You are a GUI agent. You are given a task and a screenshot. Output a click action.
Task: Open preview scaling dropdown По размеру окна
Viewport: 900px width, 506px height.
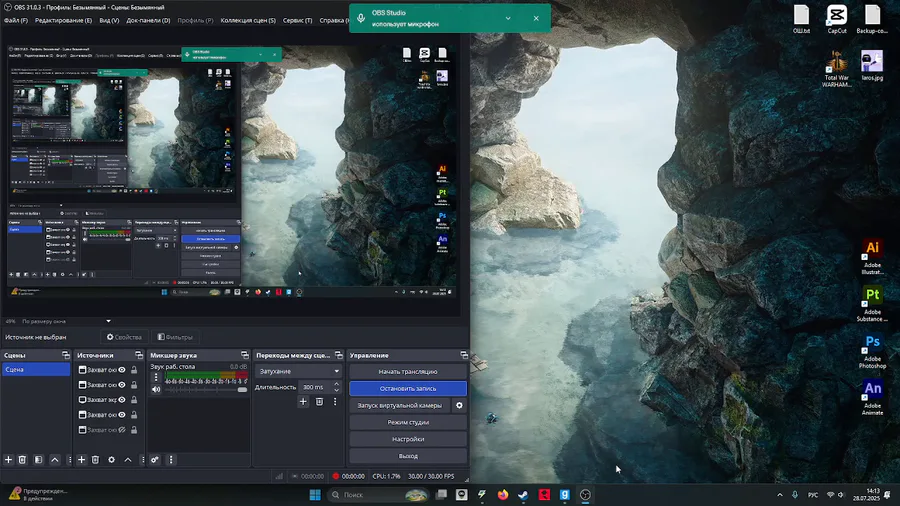65,321
